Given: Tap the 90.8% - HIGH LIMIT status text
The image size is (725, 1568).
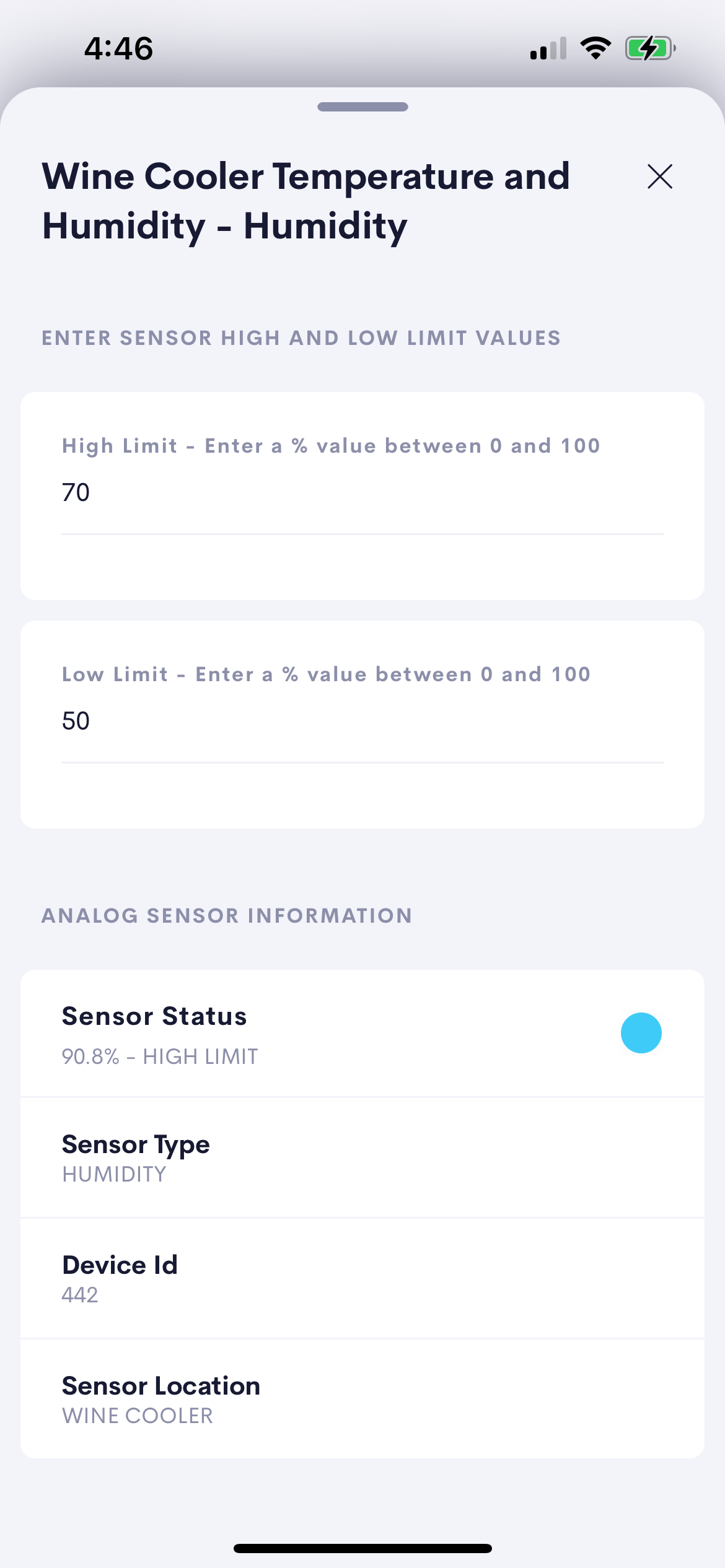Looking at the screenshot, I should click(160, 1056).
